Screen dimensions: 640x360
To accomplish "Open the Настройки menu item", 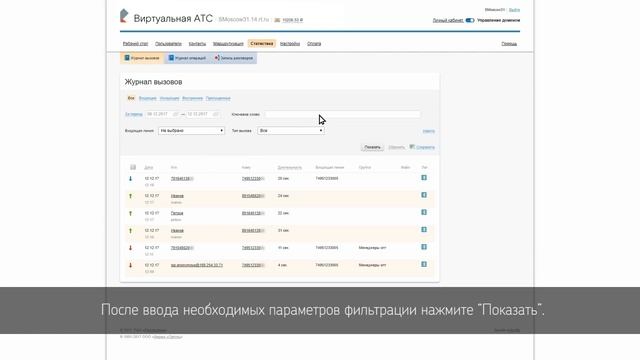I will coord(290,44).
